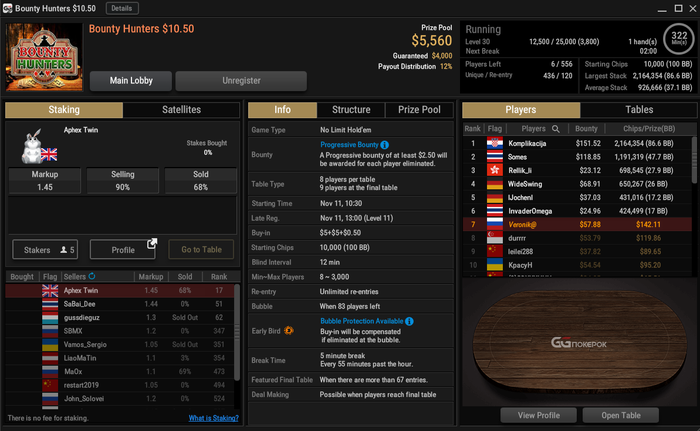Select seller John_Solovei row

pos(120,398)
